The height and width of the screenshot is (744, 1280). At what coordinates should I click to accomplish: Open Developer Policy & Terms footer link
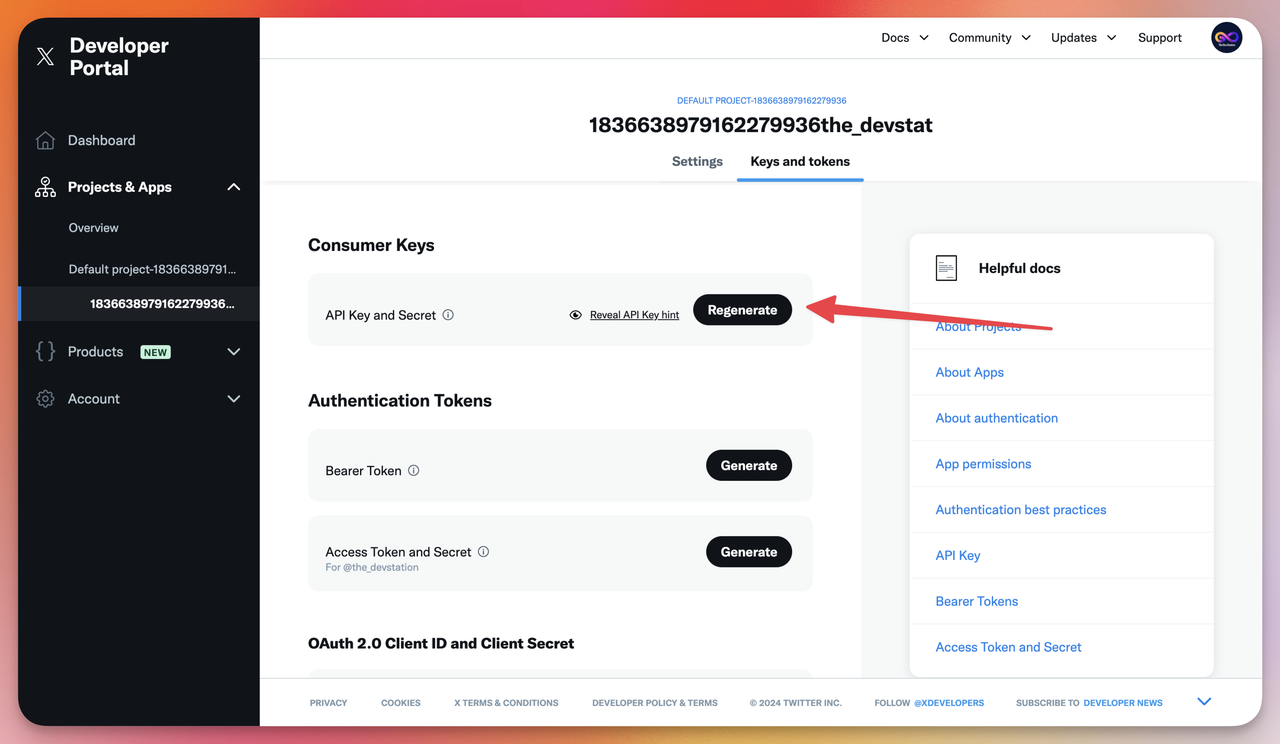pos(655,703)
